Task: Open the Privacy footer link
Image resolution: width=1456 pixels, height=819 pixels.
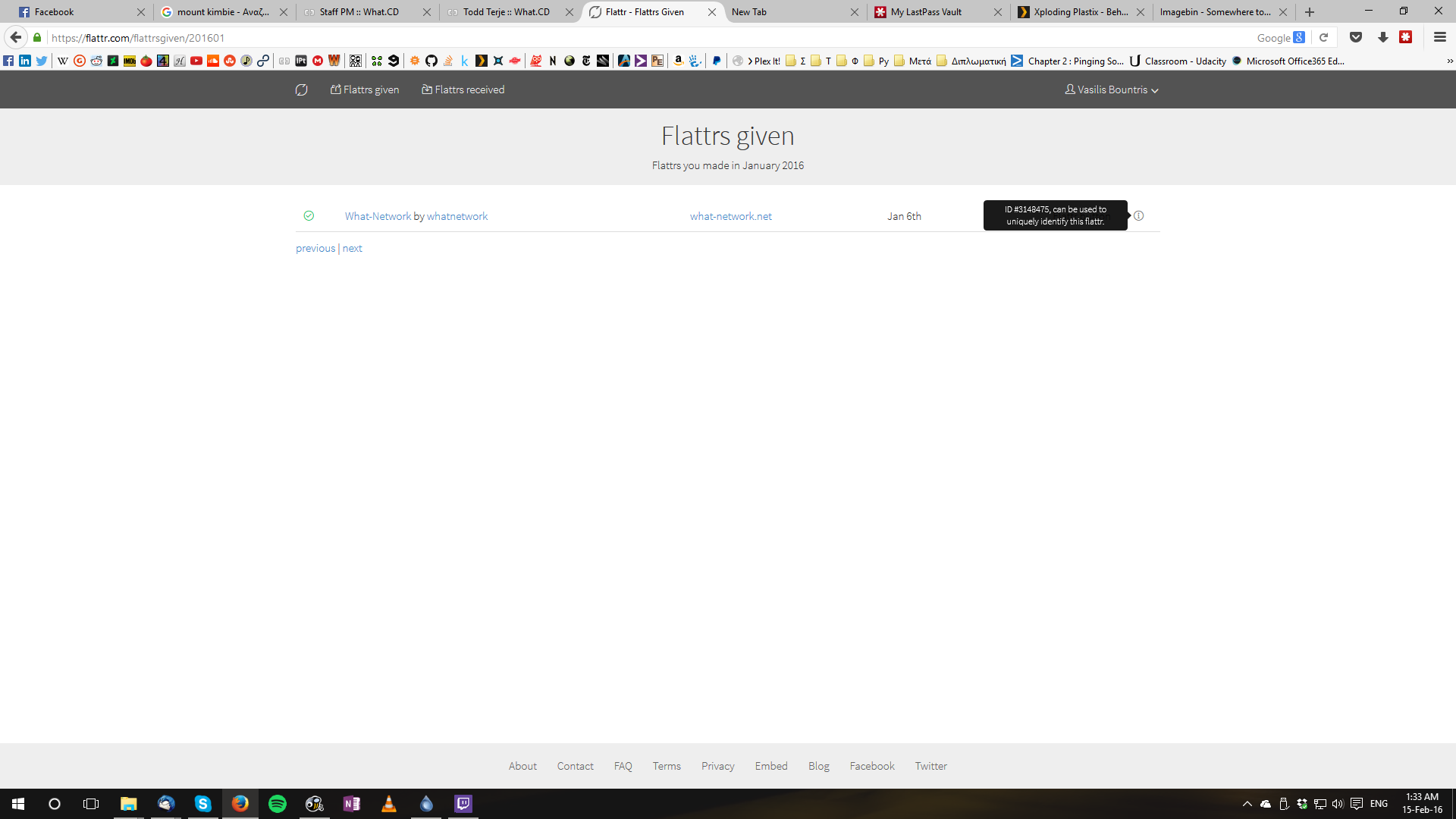Action: pos(718,766)
